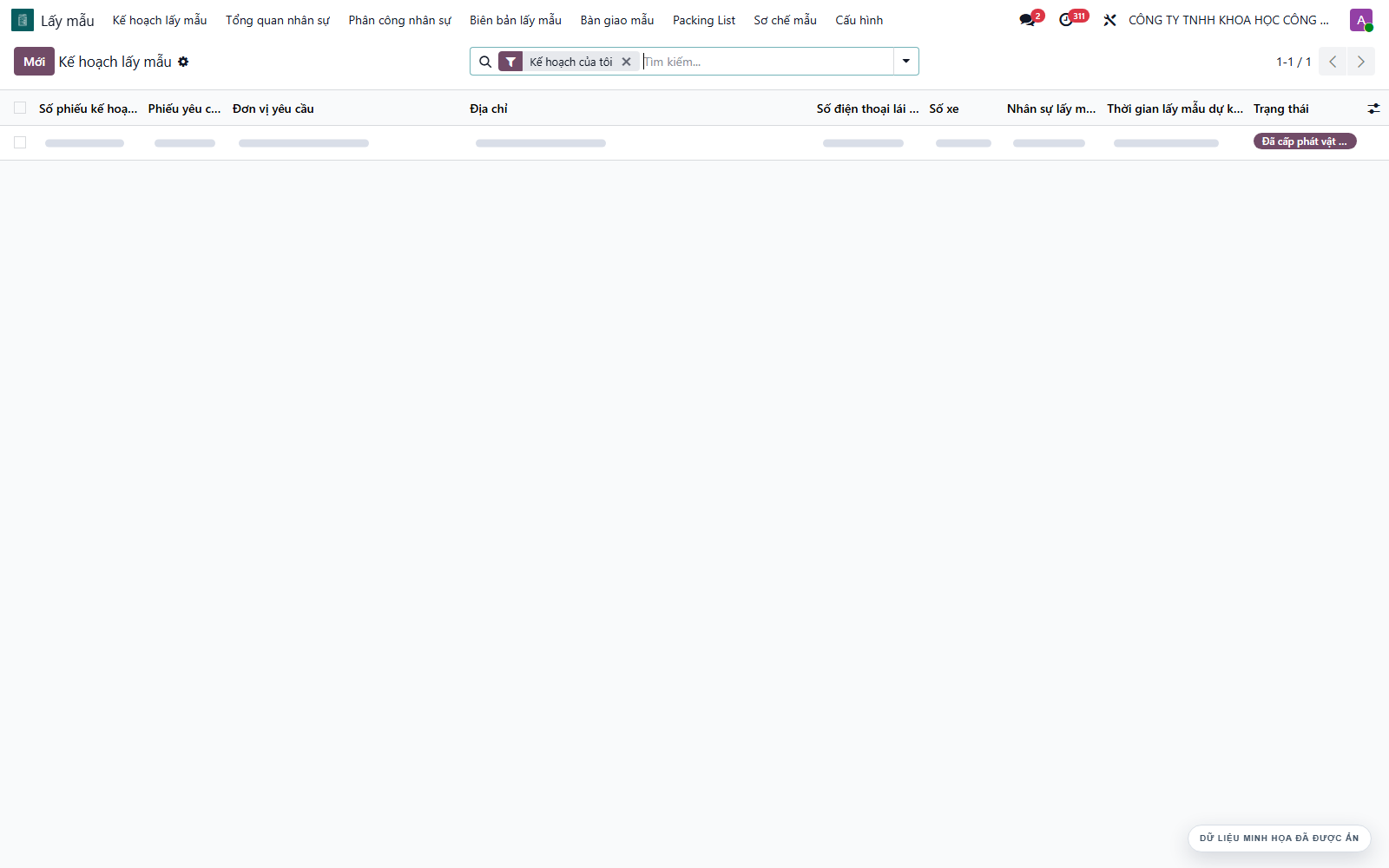The height and width of the screenshot is (868, 1389).
Task: Expand the search options dropdown arrow
Action: [x=906, y=62]
